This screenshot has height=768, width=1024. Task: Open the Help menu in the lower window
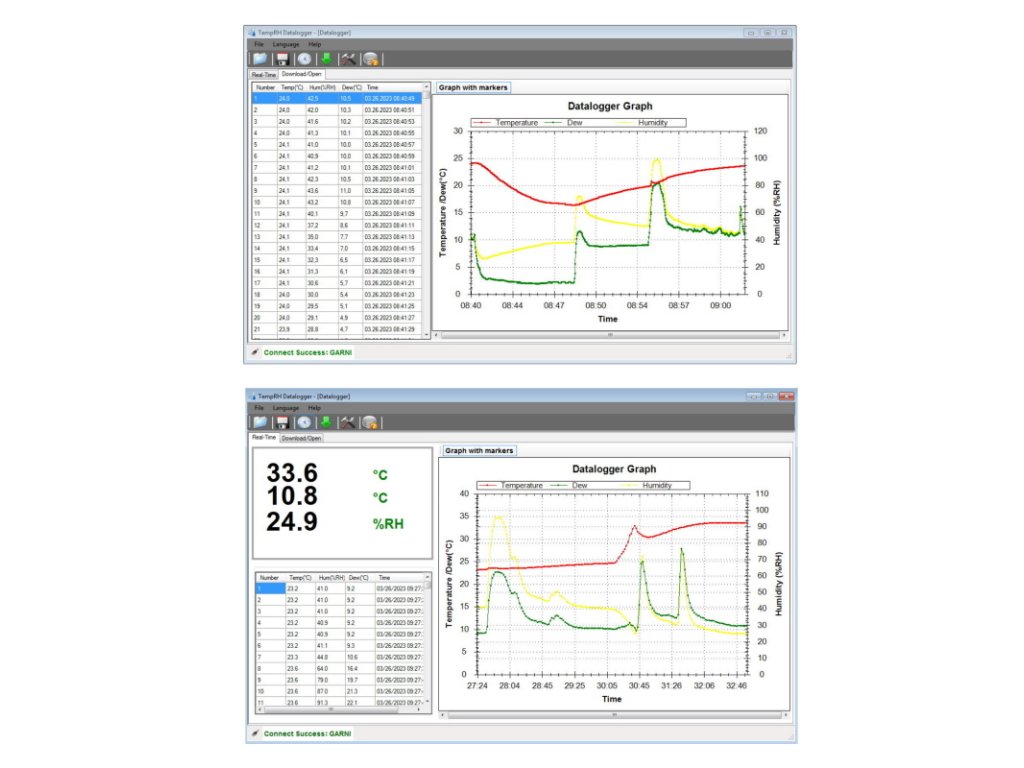pos(314,408)
